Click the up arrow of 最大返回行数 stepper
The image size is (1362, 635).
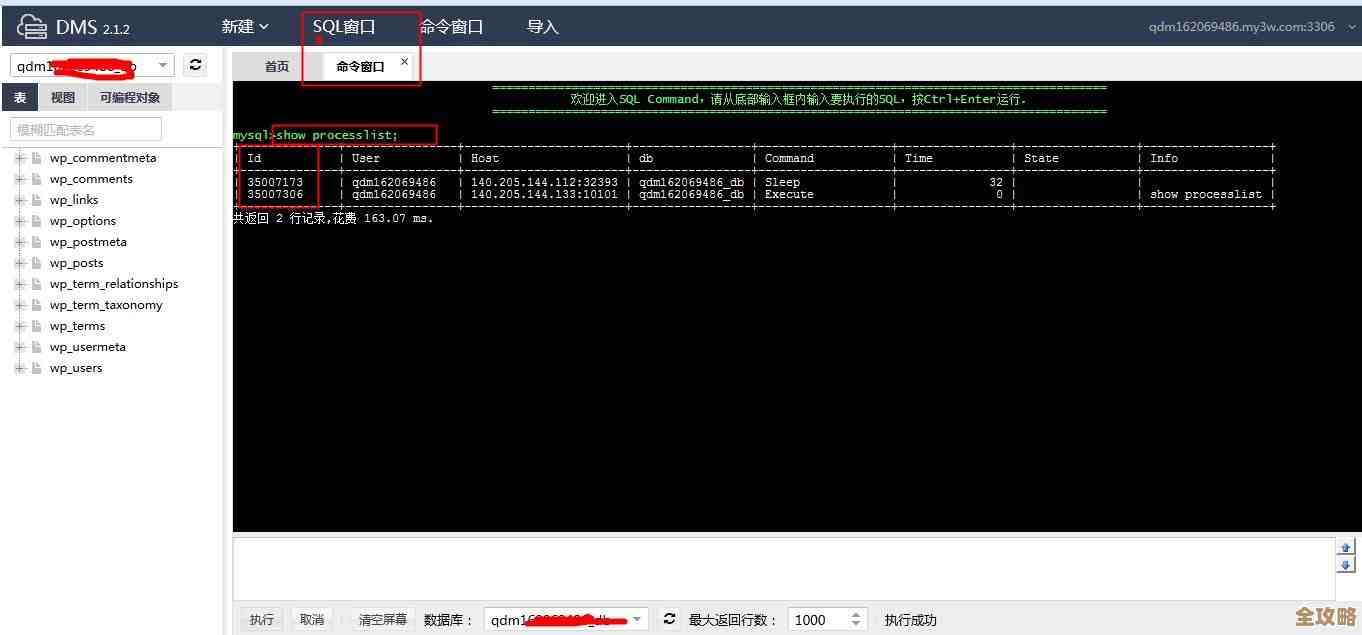857,613
